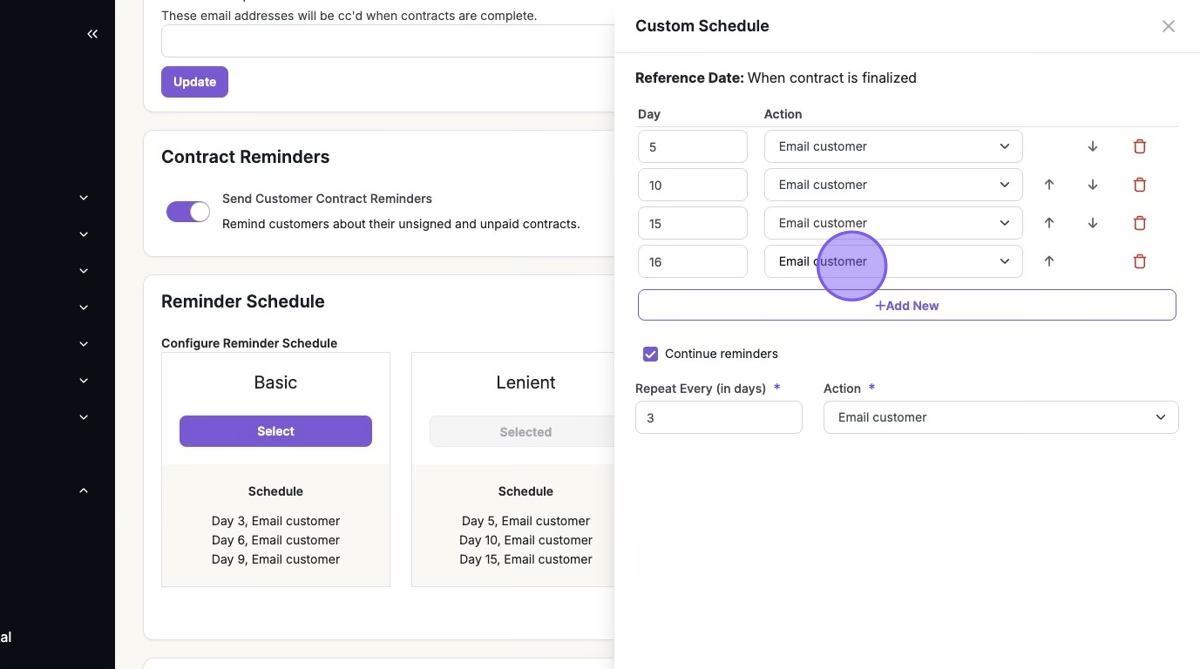Open the Day 5 action dropdown
The image size is (1200, 669).
[x=893, y=147]
